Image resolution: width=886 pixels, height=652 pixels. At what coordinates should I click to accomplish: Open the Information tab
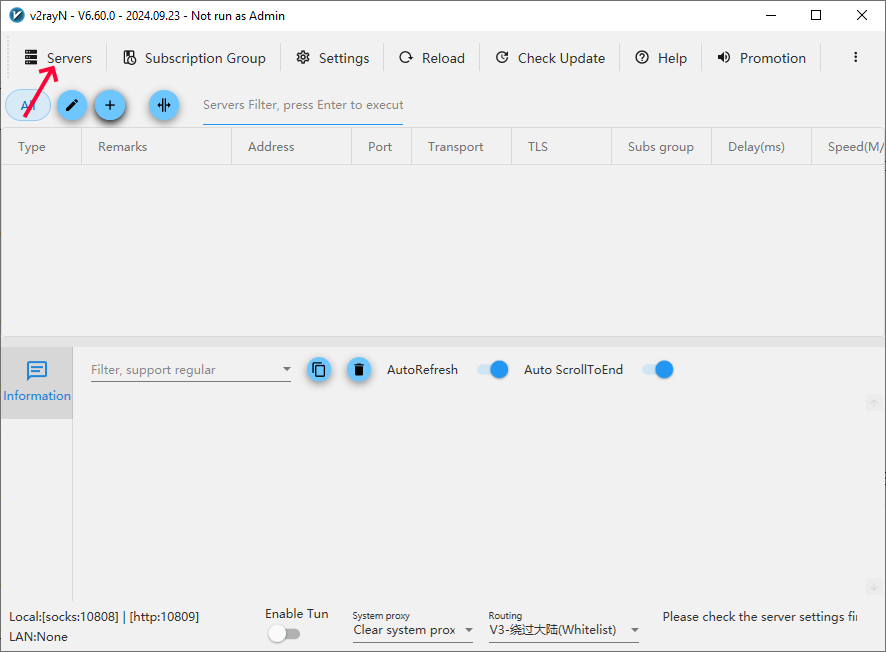coord(37,382)
